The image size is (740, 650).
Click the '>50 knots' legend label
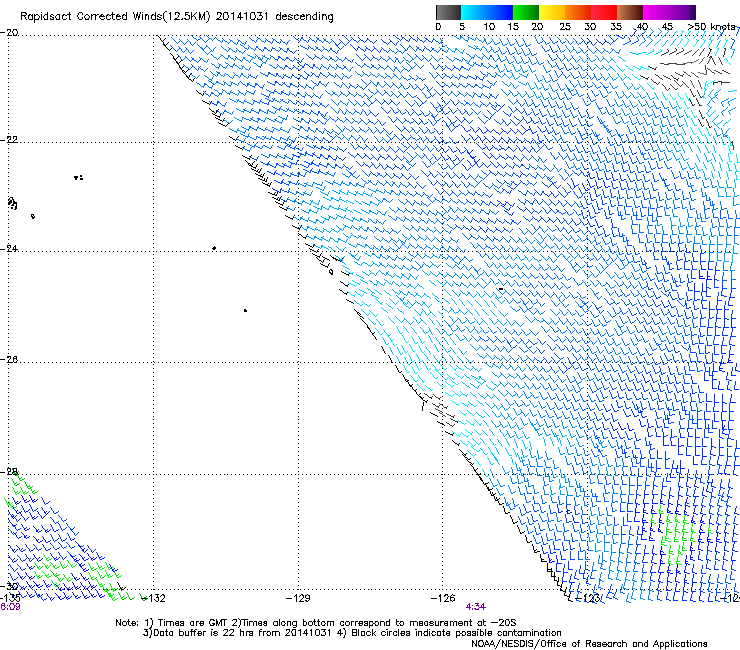tap(712, 27)
